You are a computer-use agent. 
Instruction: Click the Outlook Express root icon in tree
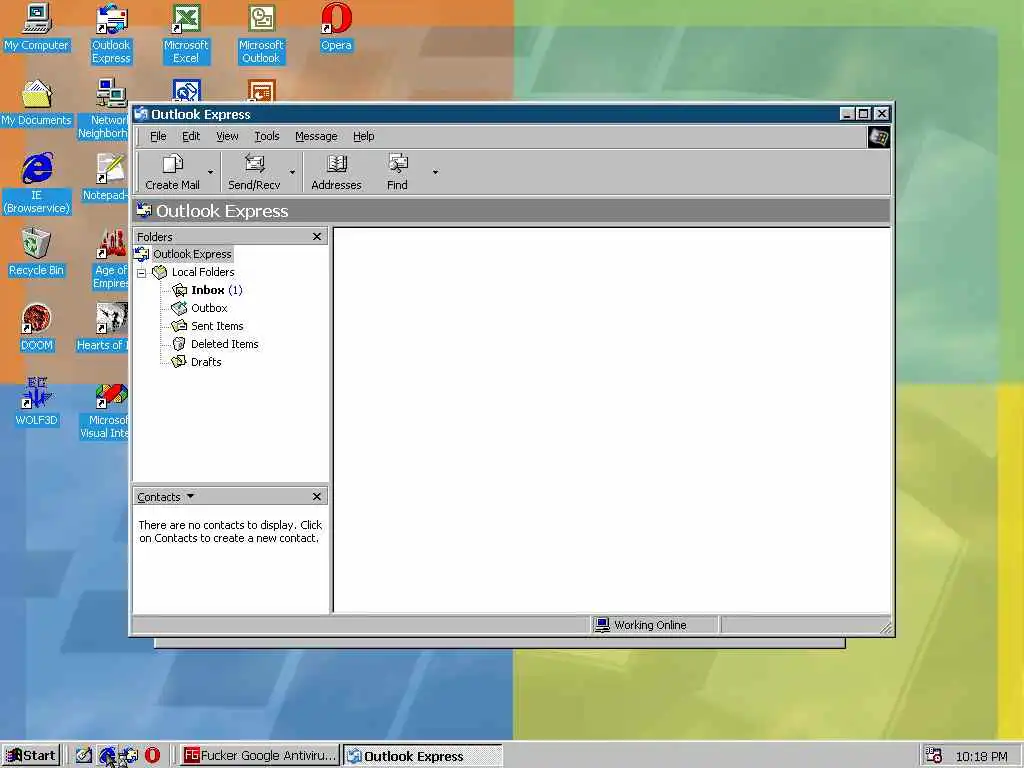[142, 254]
